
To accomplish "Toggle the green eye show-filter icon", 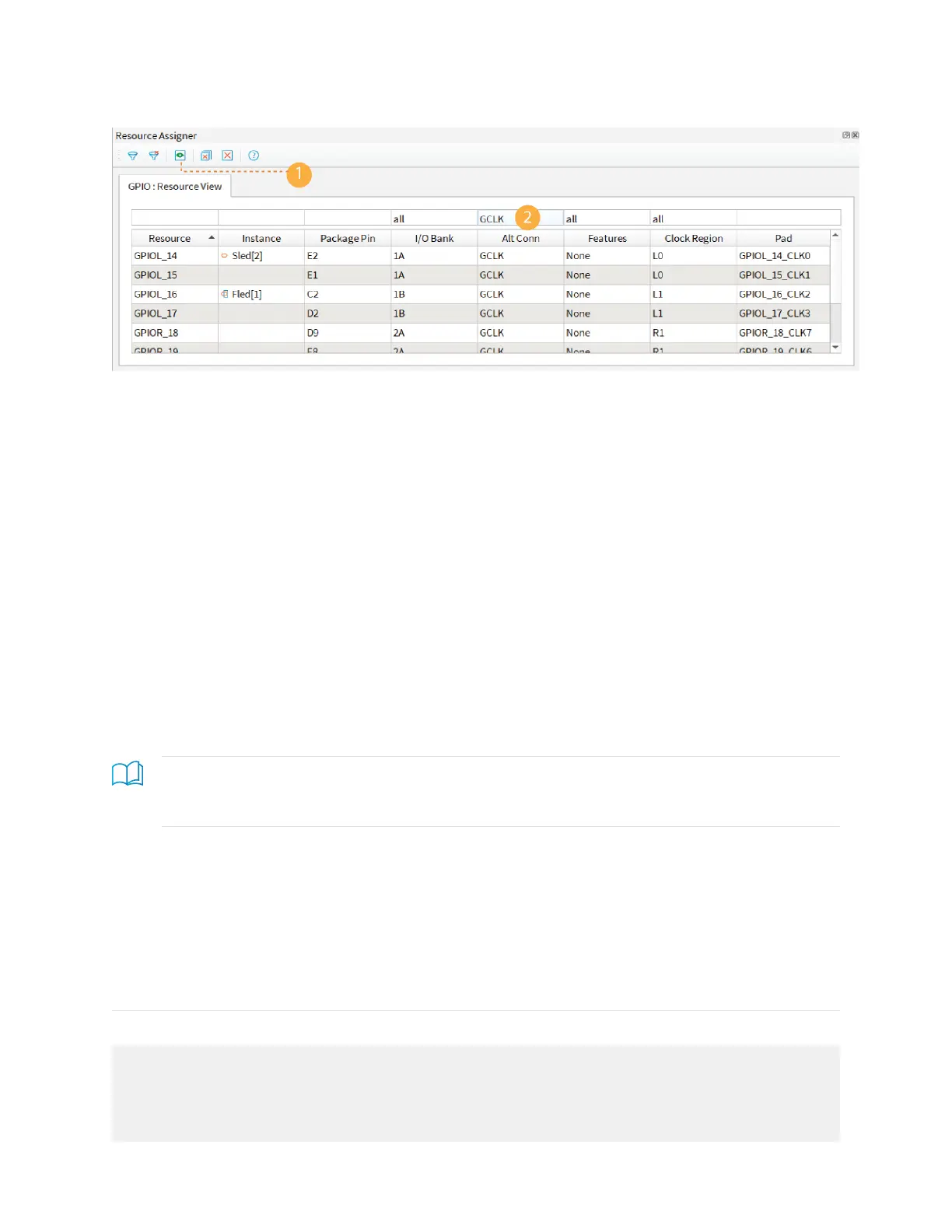I will click(180, 156).
